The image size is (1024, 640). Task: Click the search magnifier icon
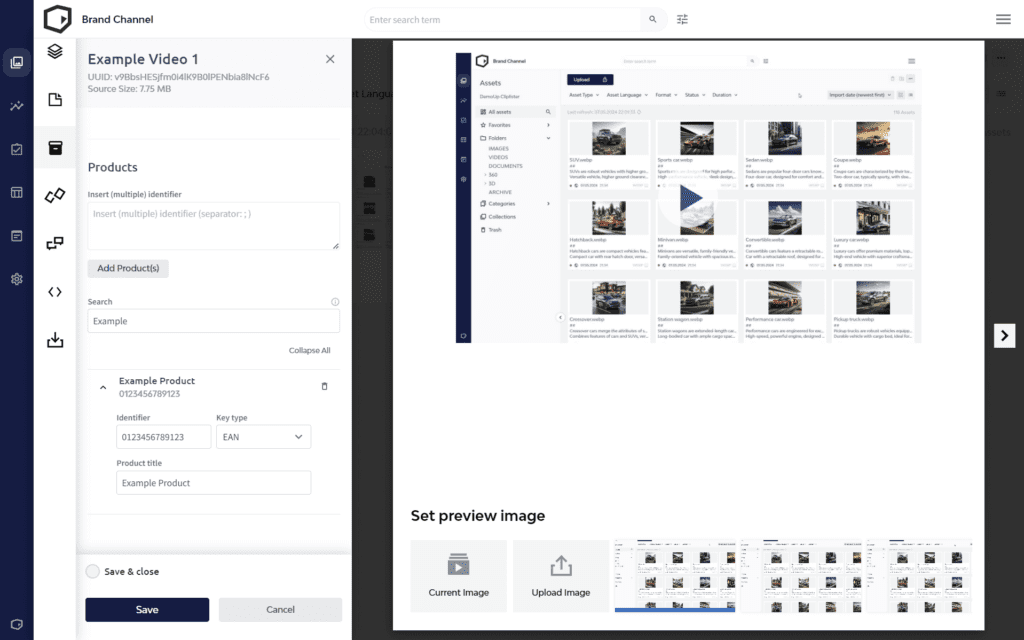653,19
